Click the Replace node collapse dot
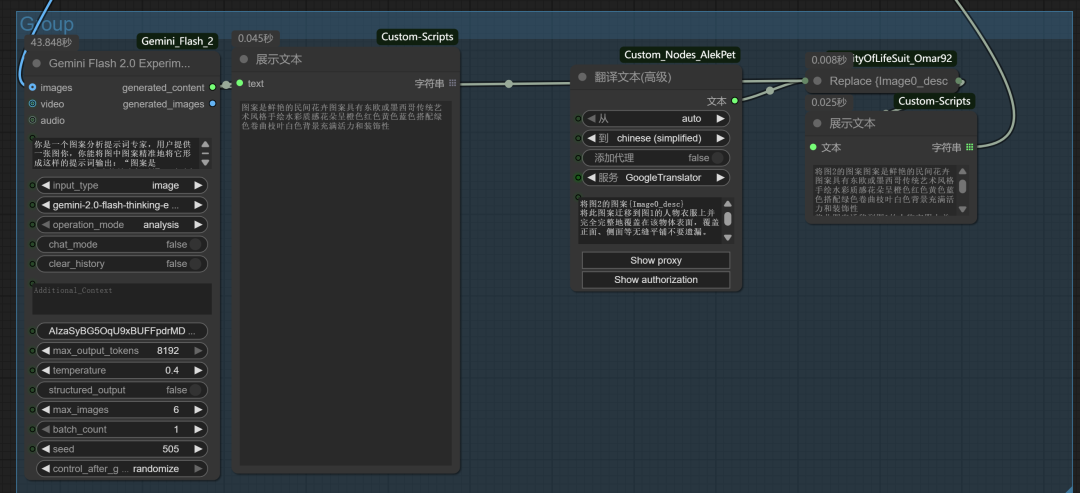 [818, 81]
